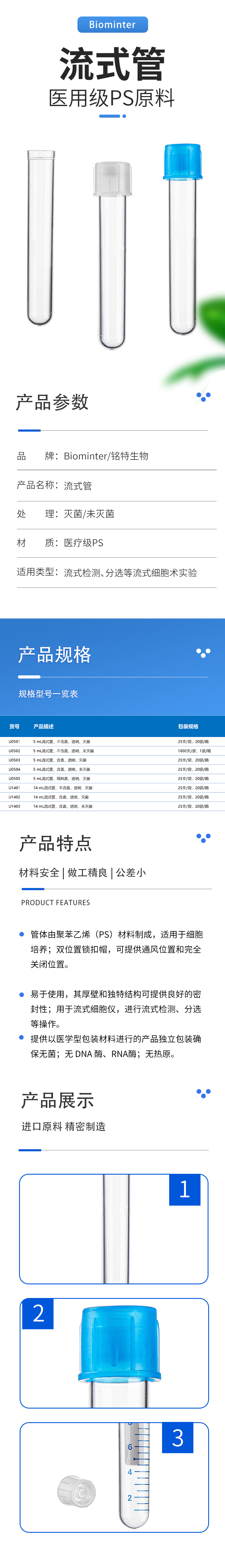Screen dimensions: 225x1568
Task: Click the 规格型号一览表 subtitle
Action: (48, 694)
